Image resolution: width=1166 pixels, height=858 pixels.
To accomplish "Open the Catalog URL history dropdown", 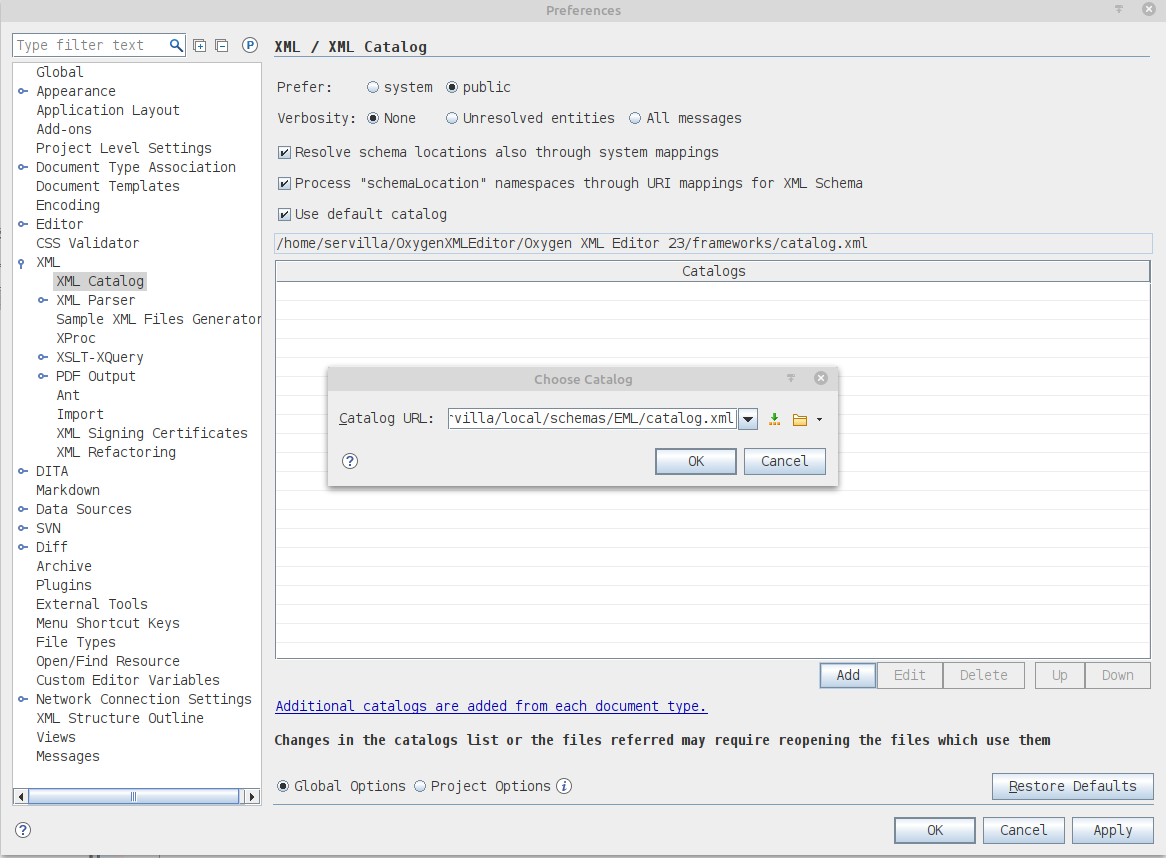I will (749, 419).
